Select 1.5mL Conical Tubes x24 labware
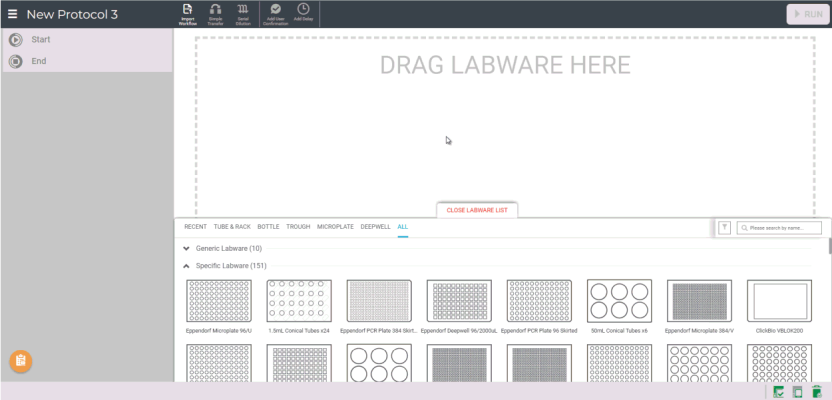This screenshot has width=832, height=400. 299,301
